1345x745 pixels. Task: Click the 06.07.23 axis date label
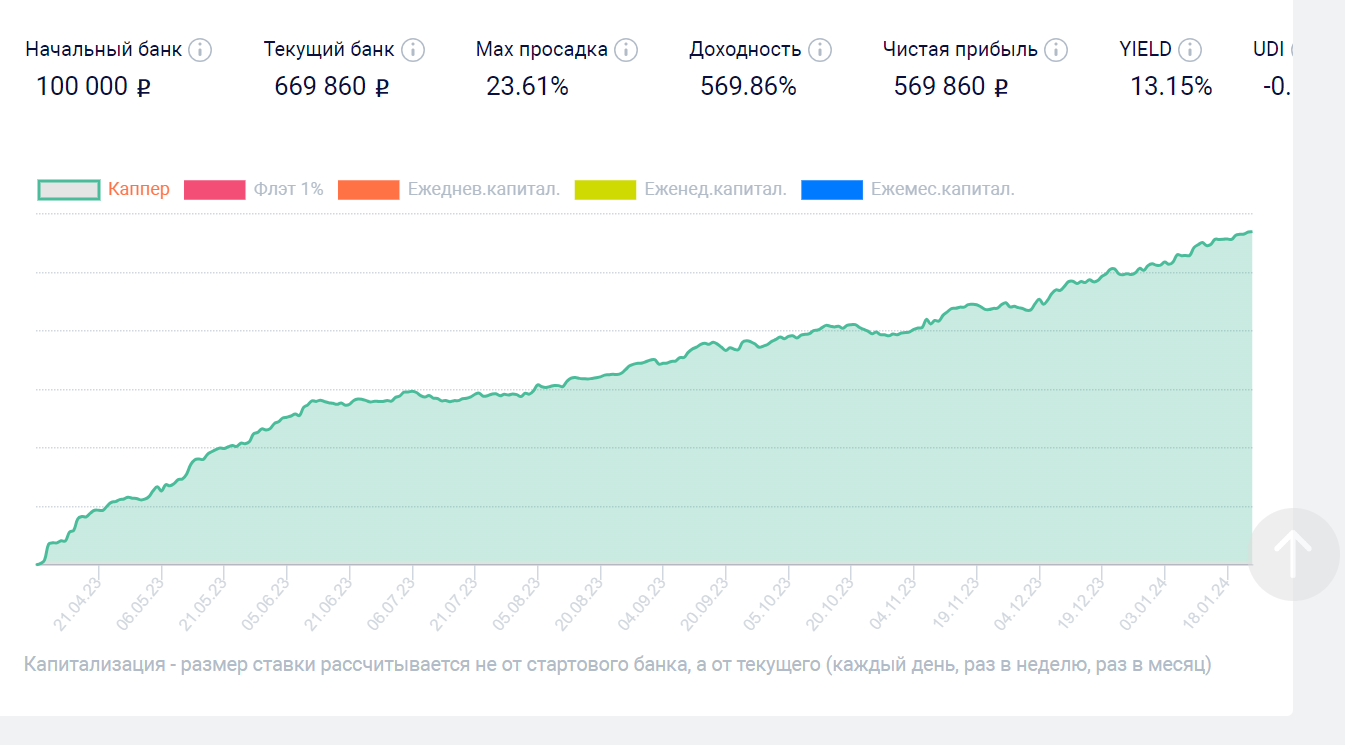point(391,602)
